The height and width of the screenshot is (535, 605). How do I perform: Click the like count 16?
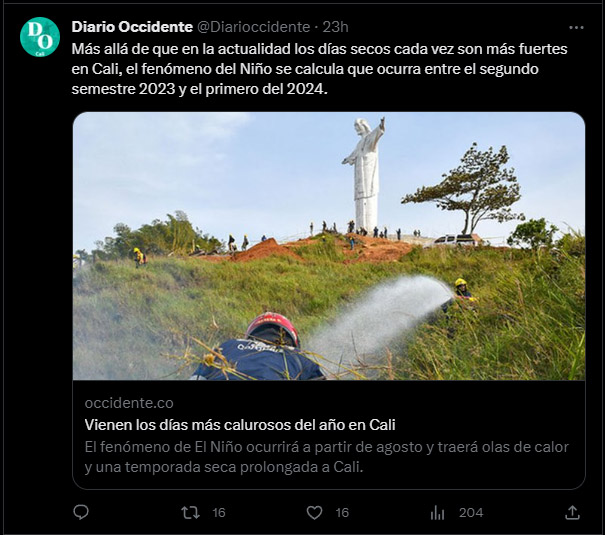coord(342,513)
